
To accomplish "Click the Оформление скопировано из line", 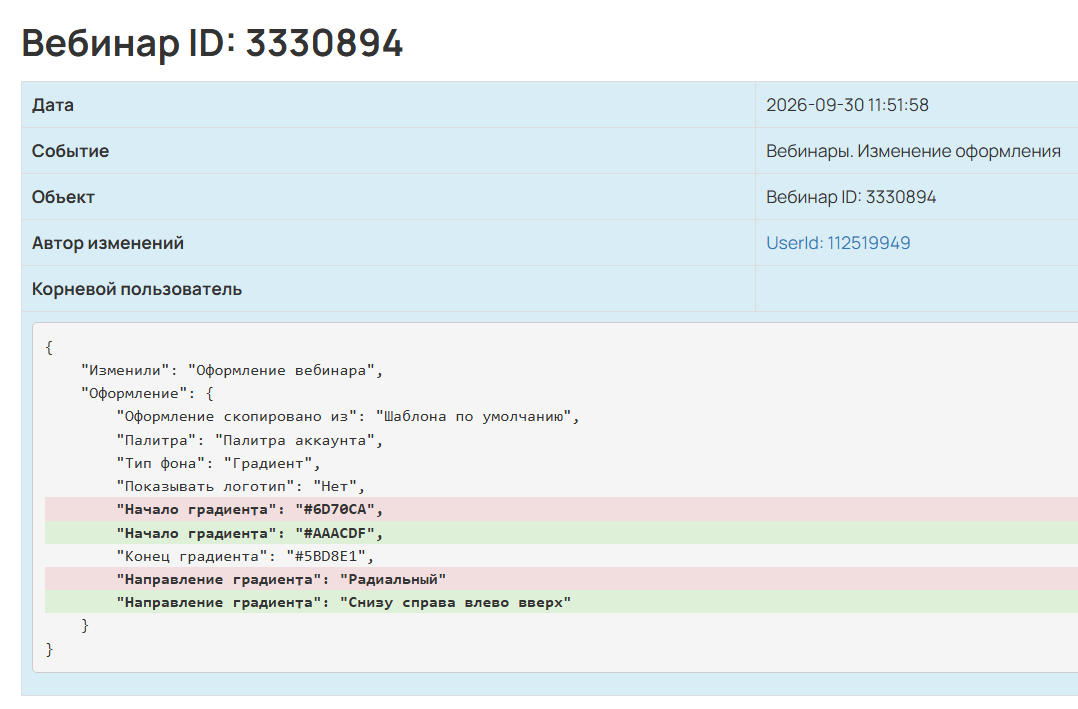I will pyautogui.click(x=348, y=417).
